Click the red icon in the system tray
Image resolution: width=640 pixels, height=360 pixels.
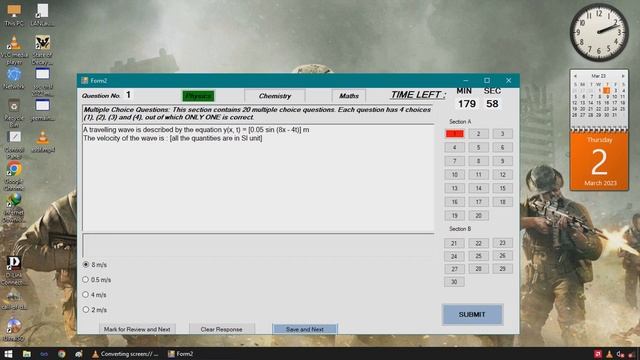pyautogui.click(x=598, y=354)
